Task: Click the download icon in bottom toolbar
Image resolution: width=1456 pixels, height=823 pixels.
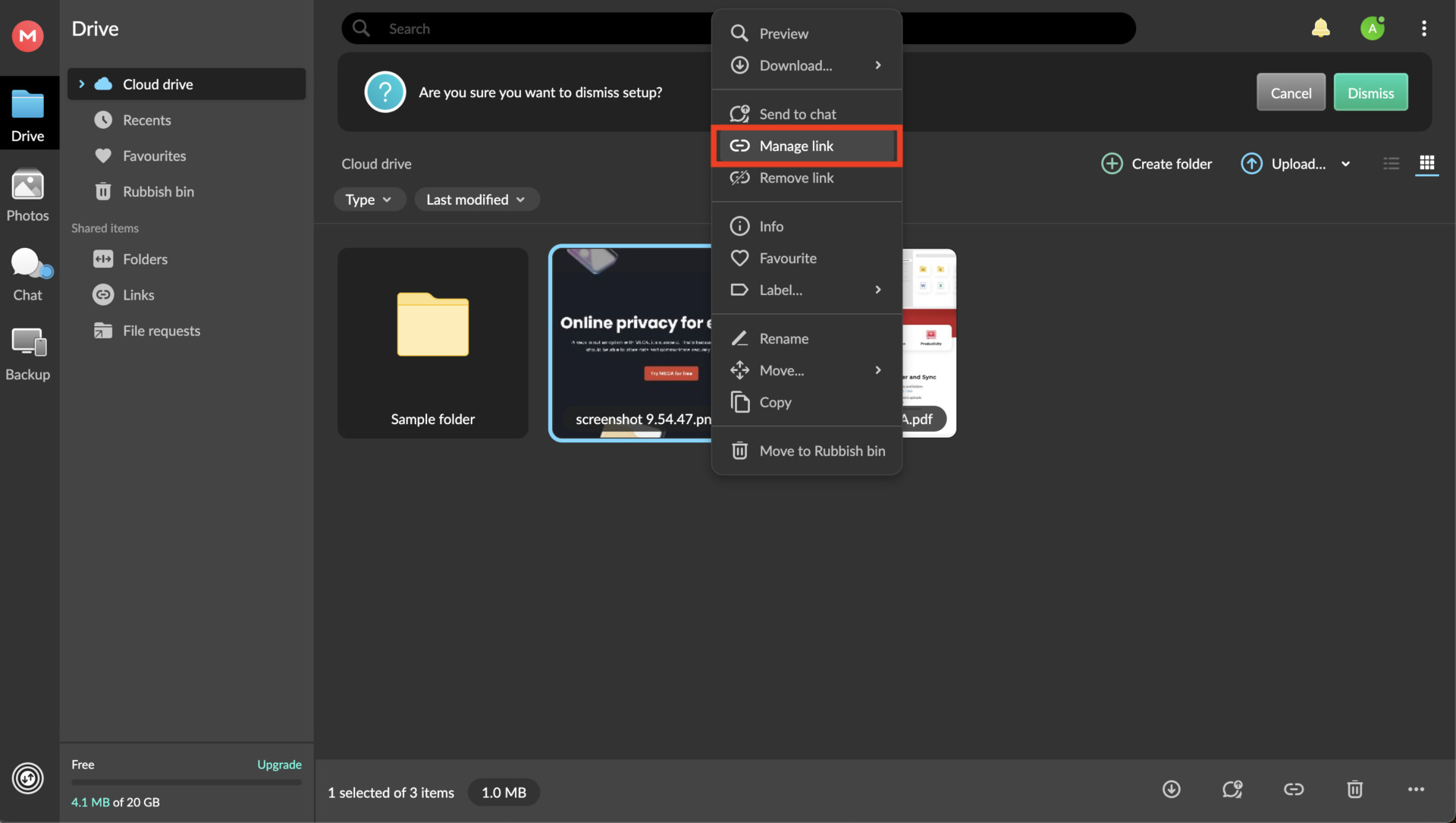Action: click(1171, 789)
